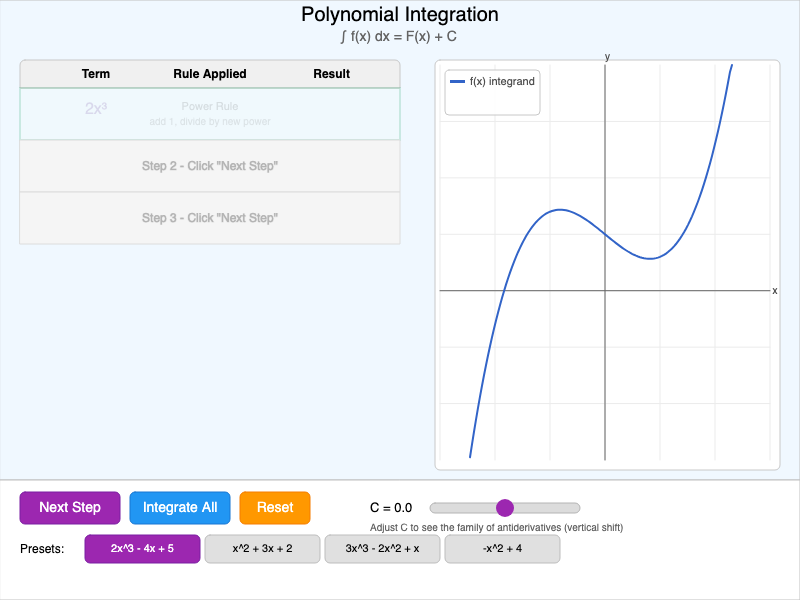Click the Step 2 placeholder row
This screenshot has height=602, width=800.
click(x=209, y=166)
